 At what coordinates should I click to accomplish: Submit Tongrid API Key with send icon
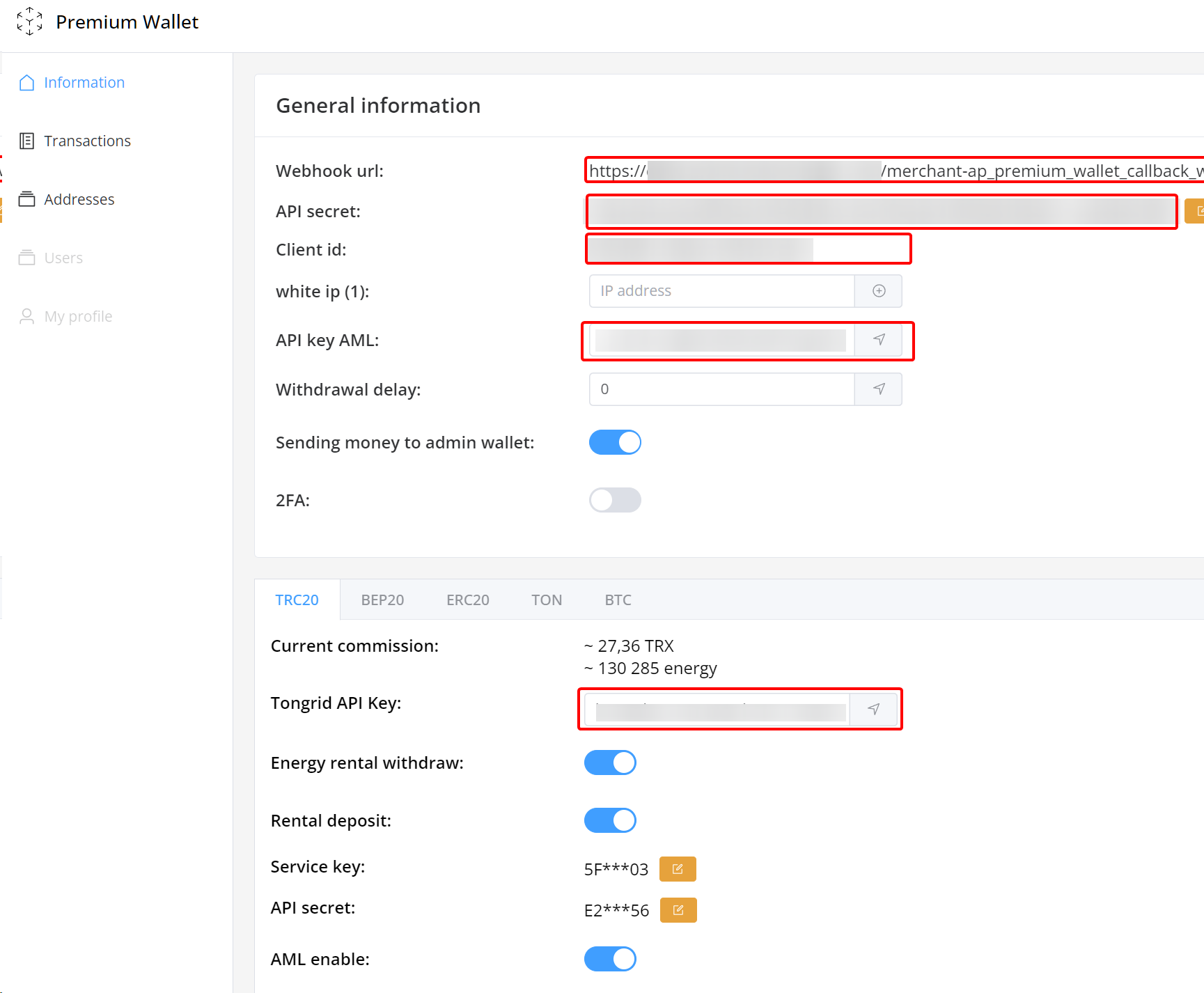tap(873, 709)
